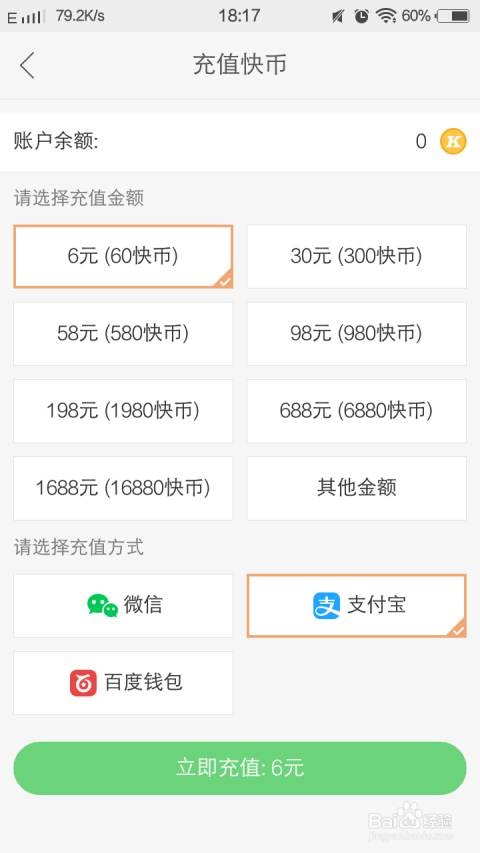Tap the battery indicator icon
The image size is (480, 853).
(453, 16)
